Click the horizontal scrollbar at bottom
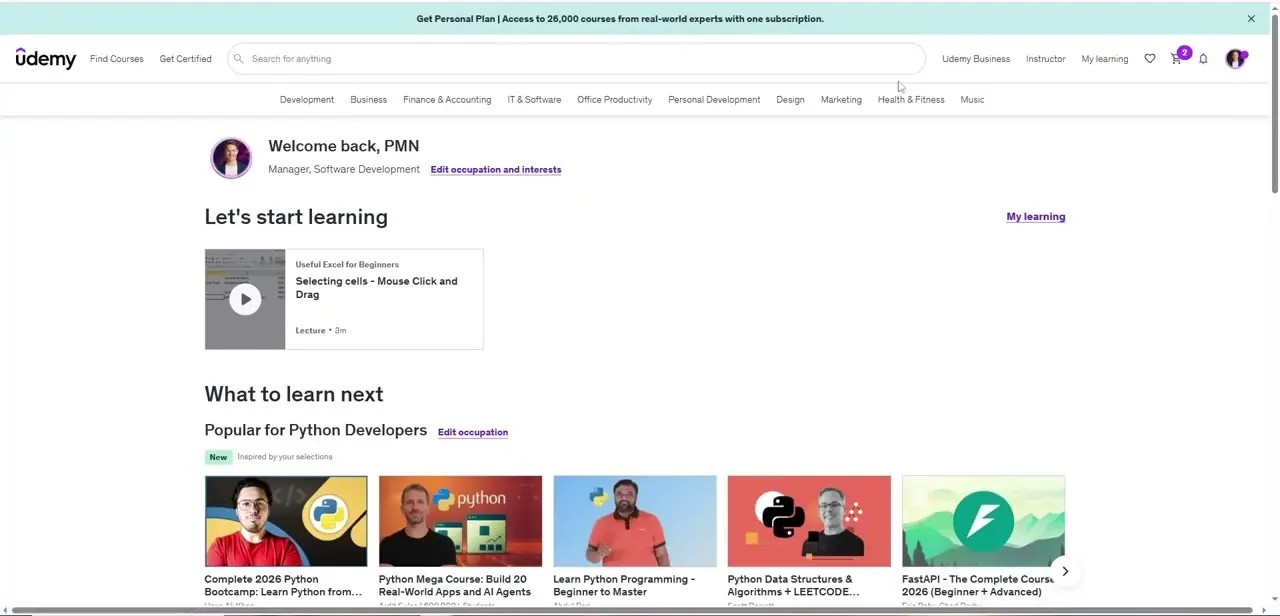Image resolution: width=1280 pixels, height=616 pixels. pyautogui.click(x=630, y=610)
